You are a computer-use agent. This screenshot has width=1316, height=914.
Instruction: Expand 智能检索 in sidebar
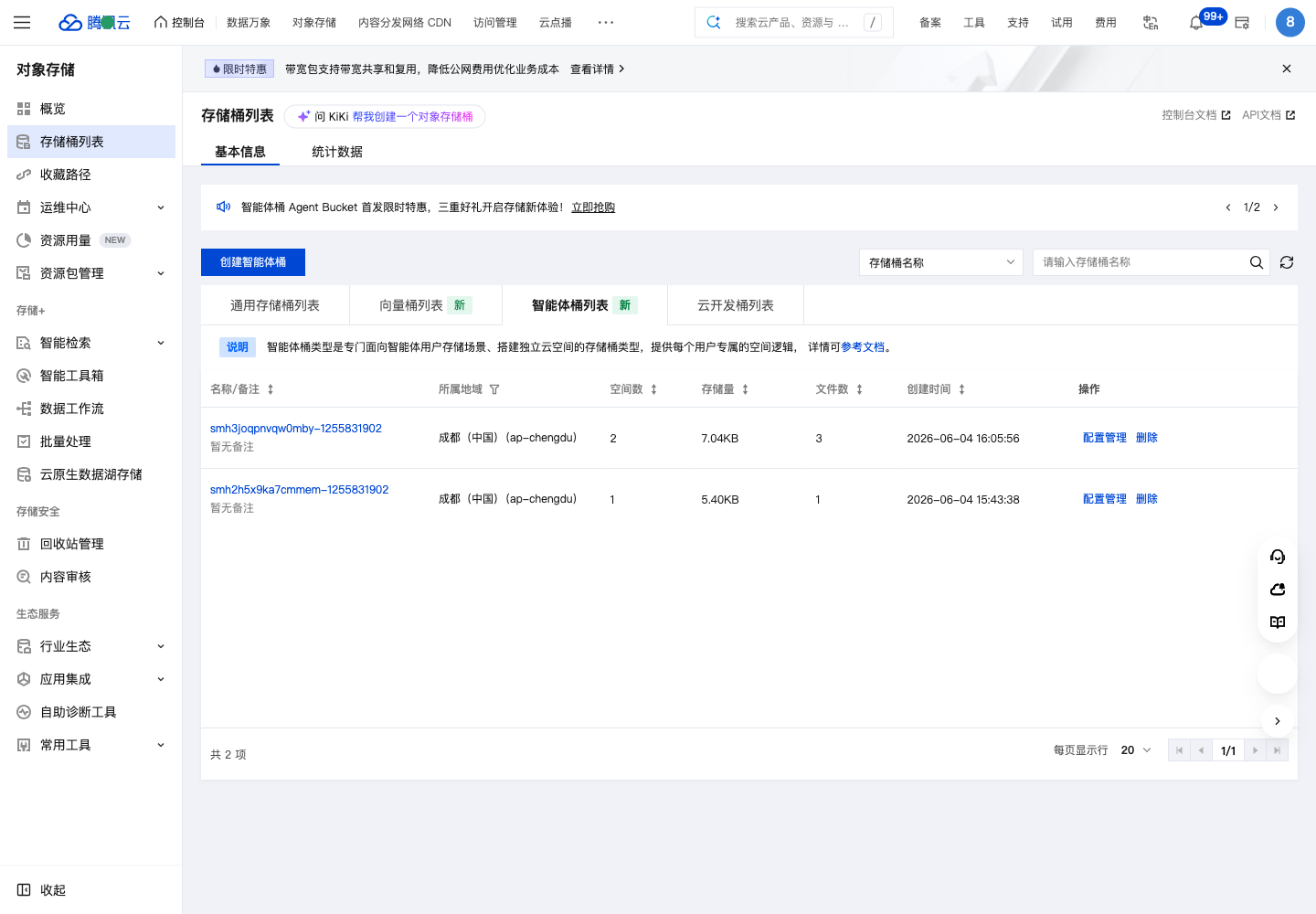click(x=161, y=343)
